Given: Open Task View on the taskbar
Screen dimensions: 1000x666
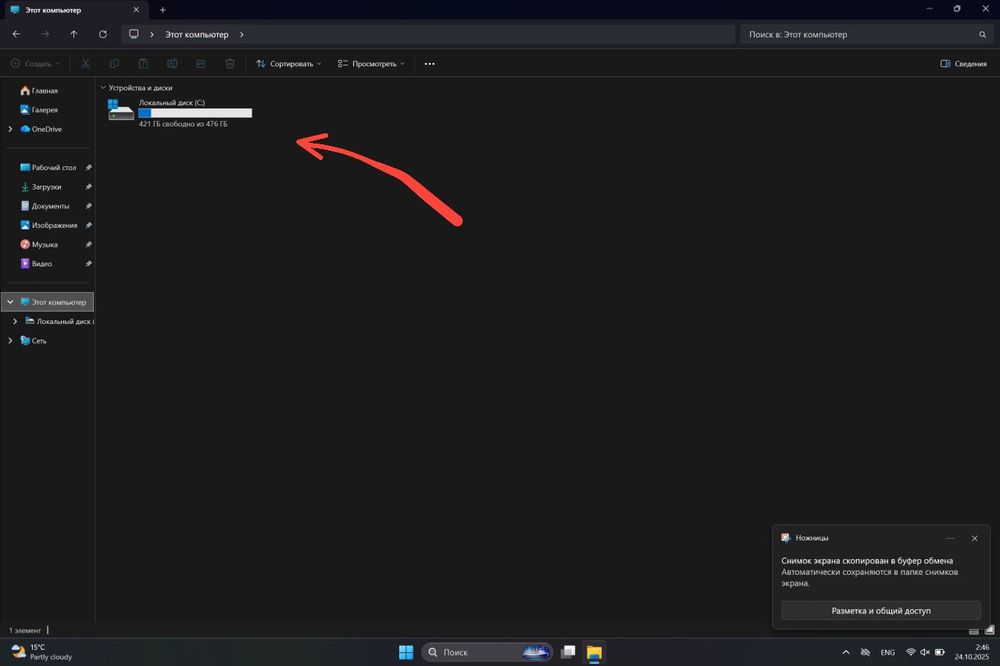Looking at the screenshot, I should pos(568,652).
